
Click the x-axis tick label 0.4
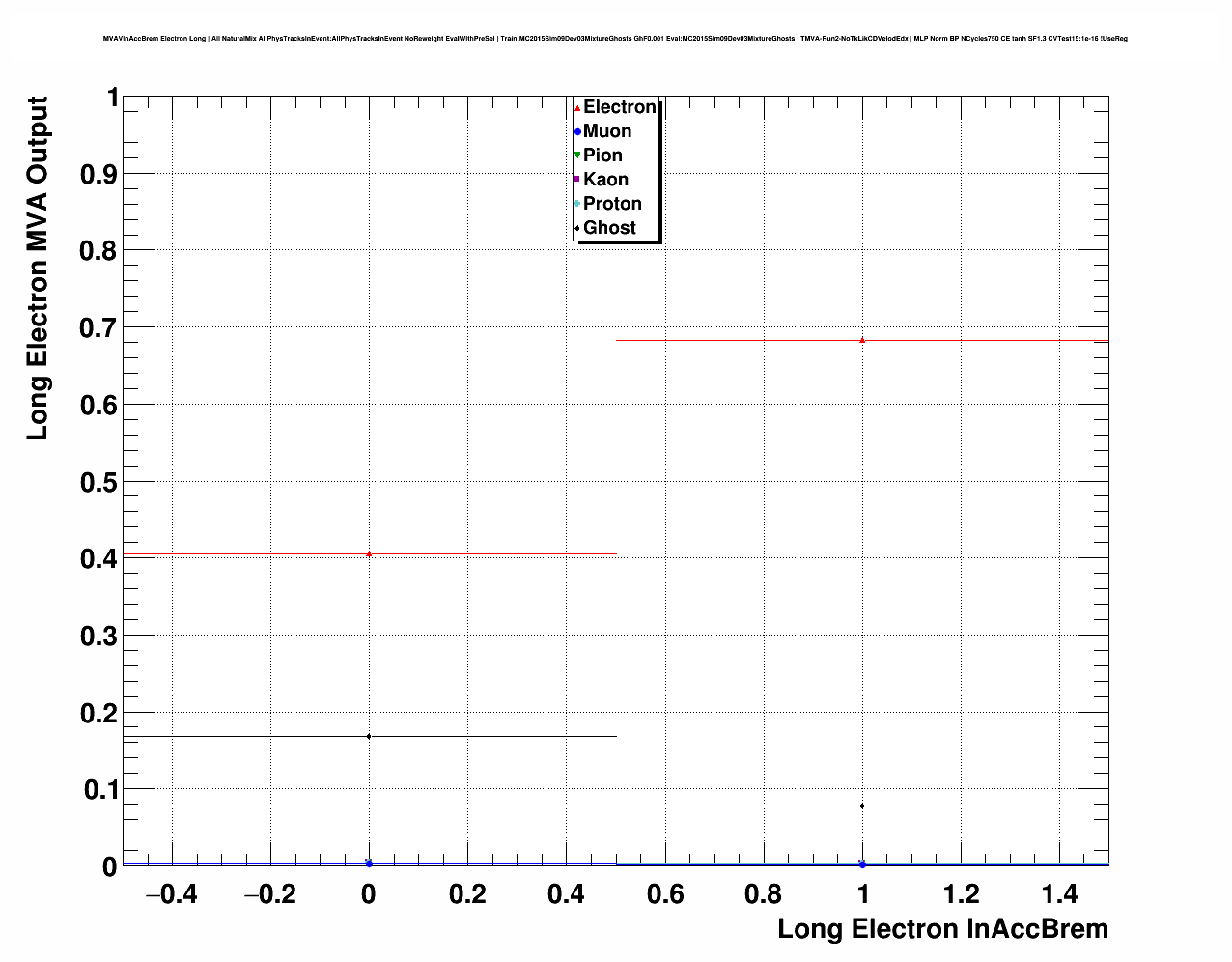point(566,894)
